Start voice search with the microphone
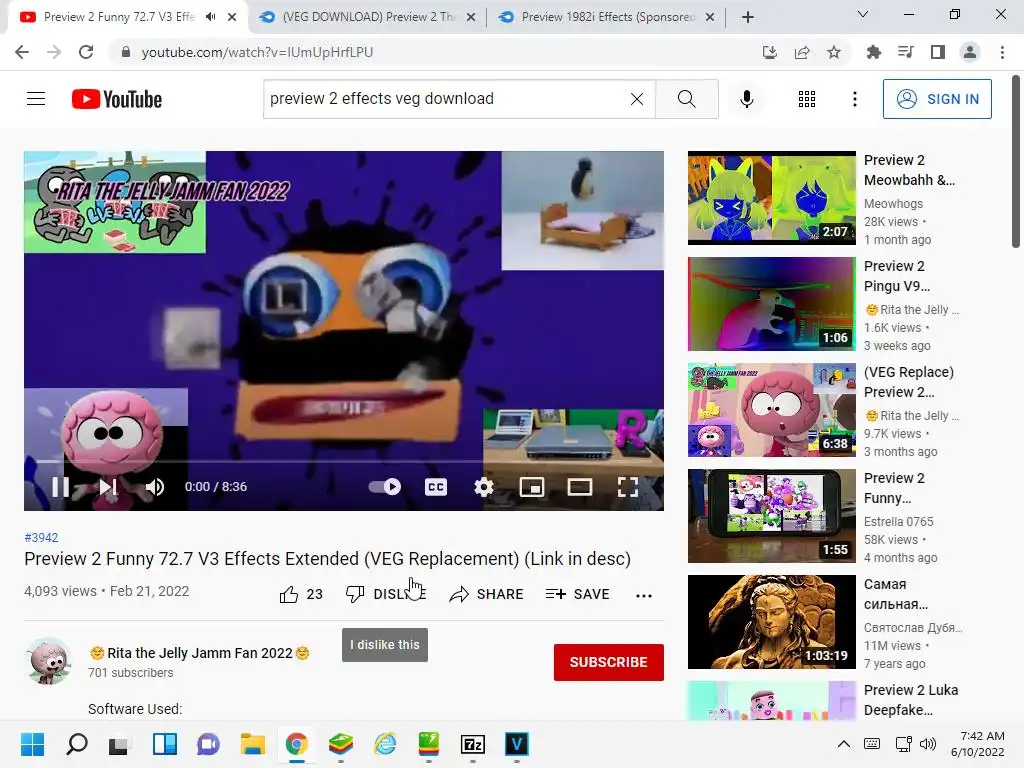The width and height of the screenshot is (1024, 768). click(x=746, y=99)
